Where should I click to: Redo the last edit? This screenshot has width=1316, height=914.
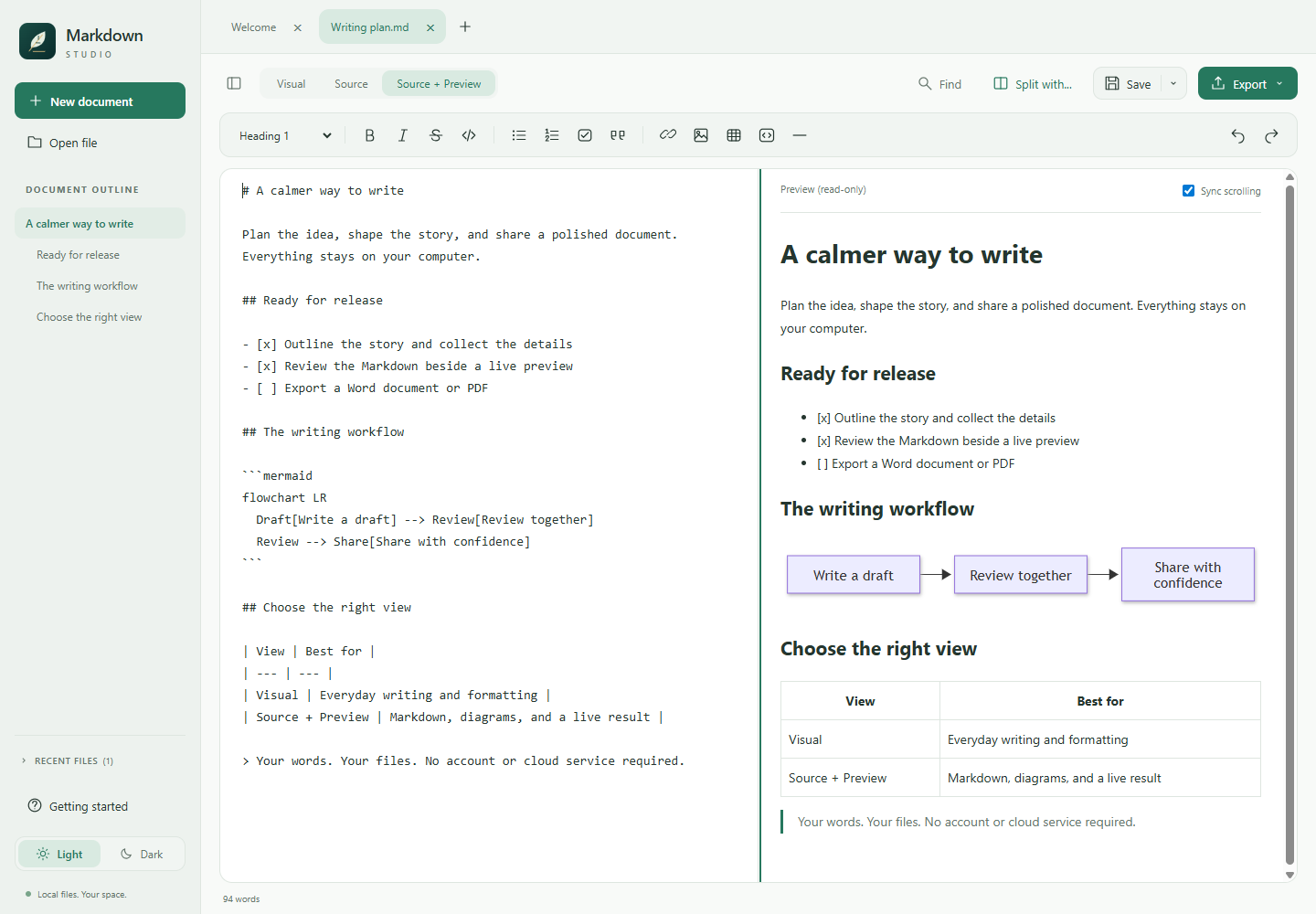pos(1271,135)
